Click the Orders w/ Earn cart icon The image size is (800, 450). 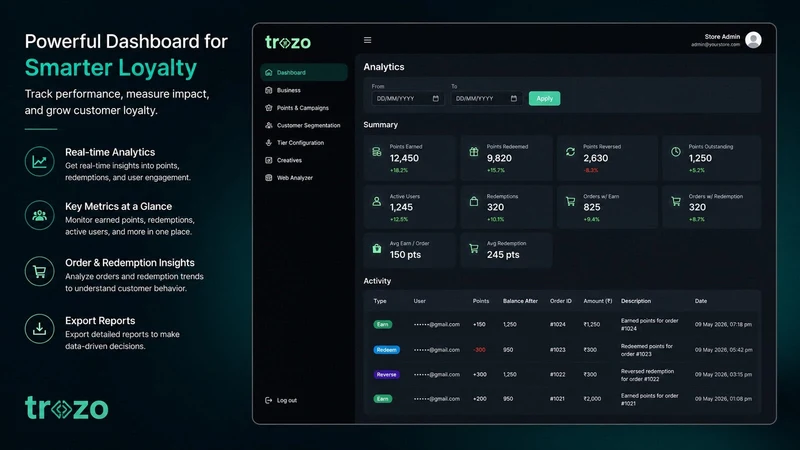[x=570, y=202]
